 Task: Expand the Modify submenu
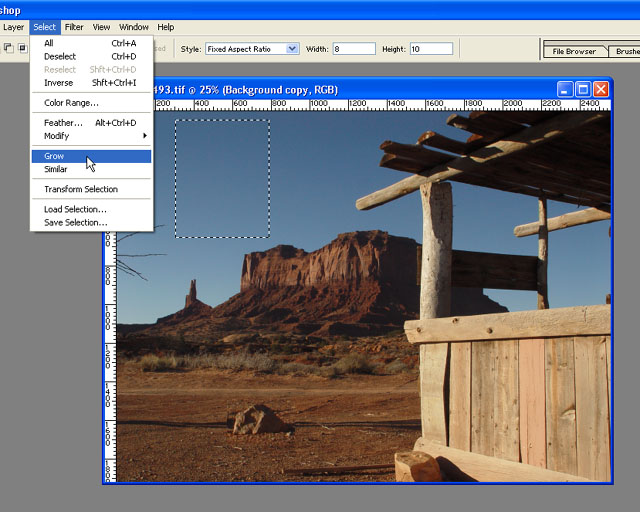(x=91, y=136)
